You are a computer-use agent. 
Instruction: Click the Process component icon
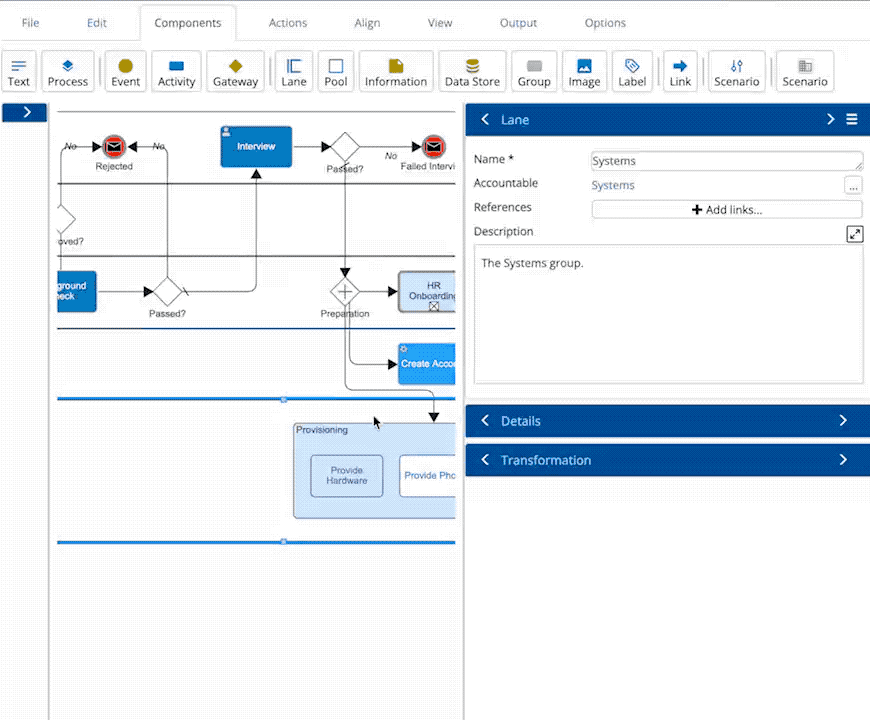pos(68,72)
